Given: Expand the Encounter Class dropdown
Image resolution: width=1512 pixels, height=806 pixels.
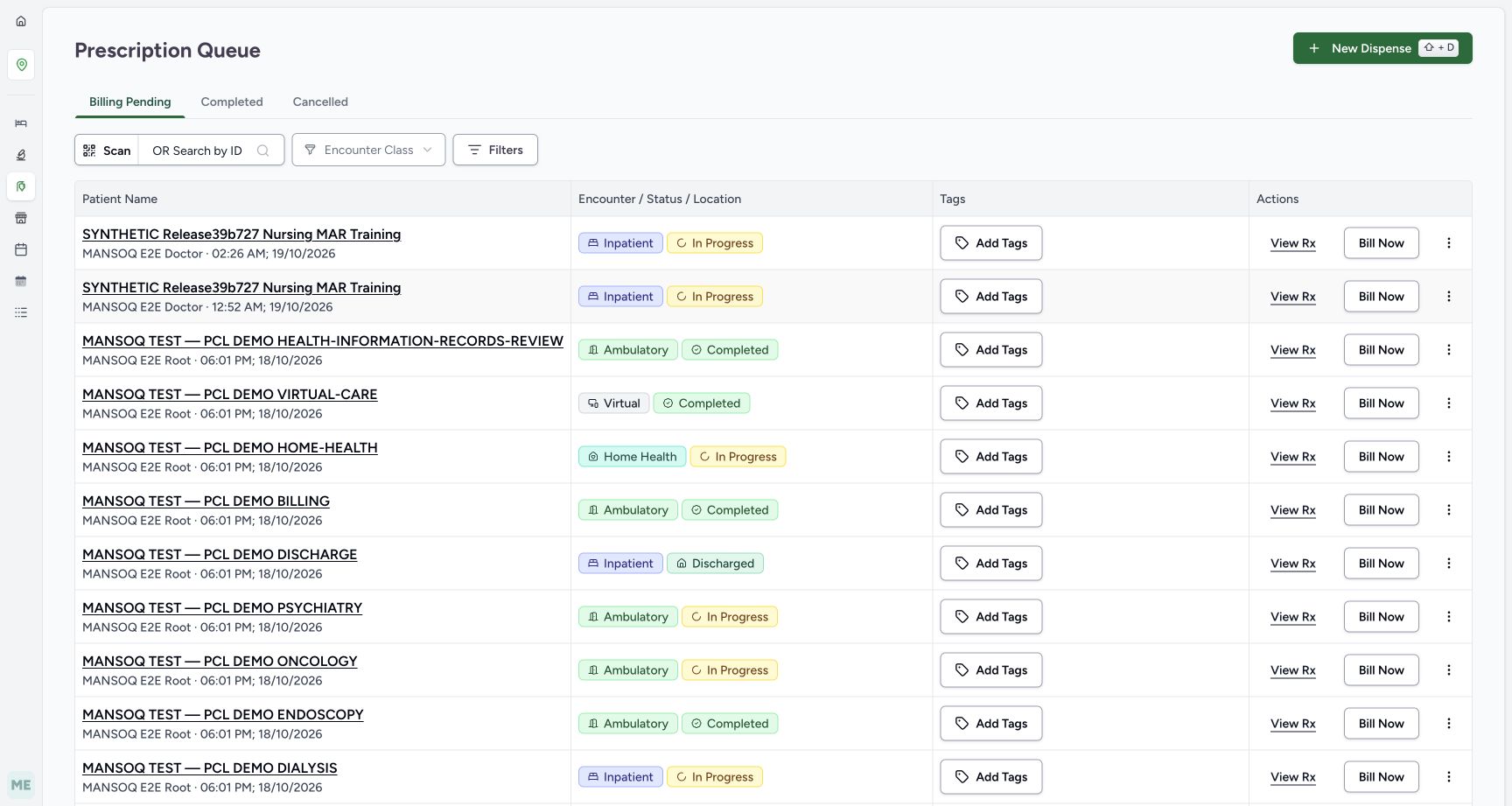Looking at the screenshot, I should [368, 150].
